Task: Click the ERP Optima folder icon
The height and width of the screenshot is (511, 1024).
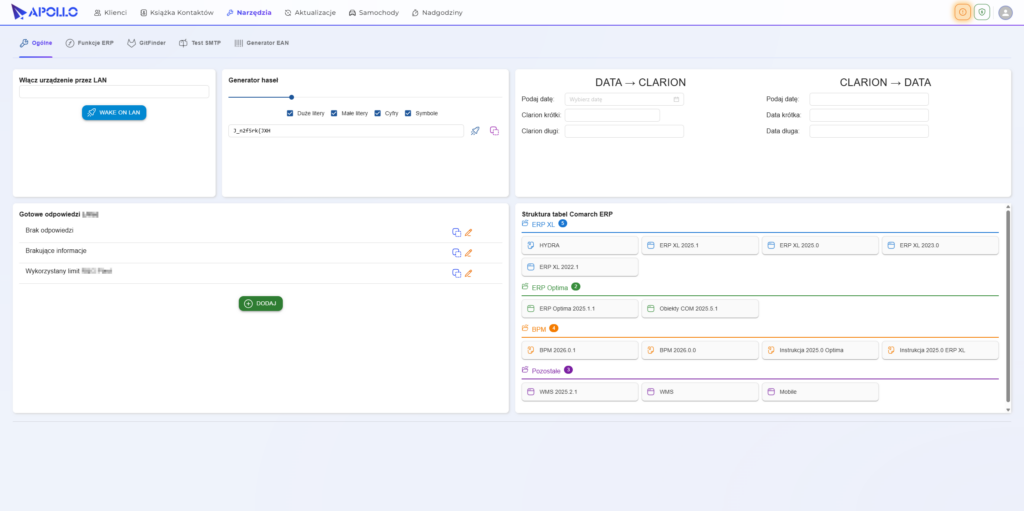Action: [525, 286]
